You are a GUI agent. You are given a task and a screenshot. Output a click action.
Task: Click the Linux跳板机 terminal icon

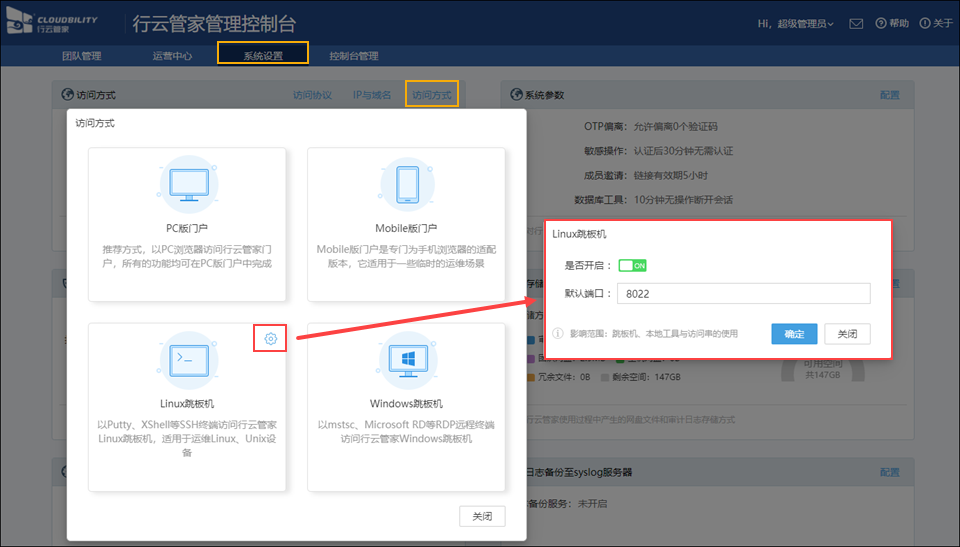click(x=187, y=359)
